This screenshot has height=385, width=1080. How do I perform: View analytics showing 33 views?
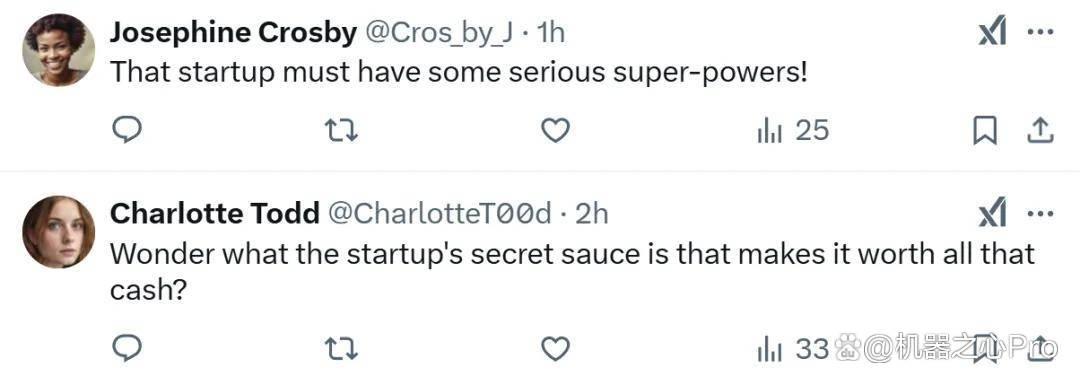click(793, 349)
